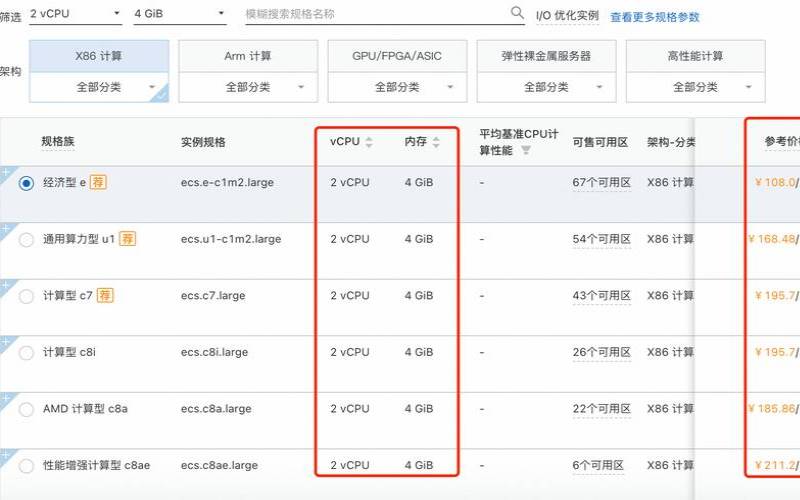Switch to GPU/FPGA/ASIC architecture tab
The image size is (800, 500).
coord(397,56)
